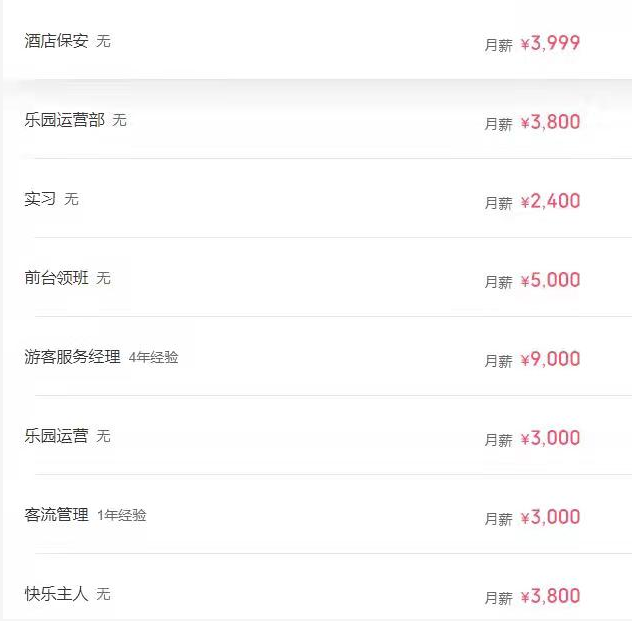Click the 1年经验 experience label

click(122, 516)
